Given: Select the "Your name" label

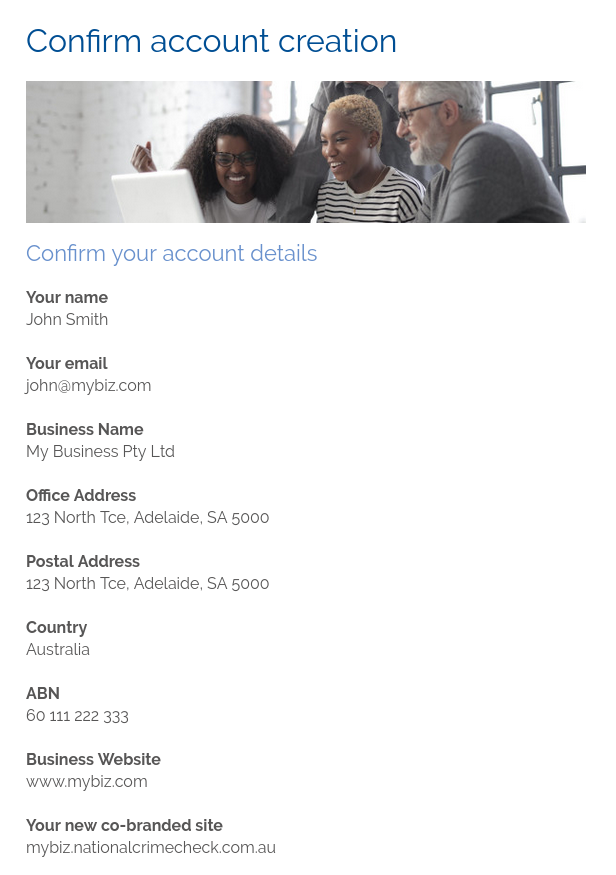Looking at the screenshot, I should [67, 298].
